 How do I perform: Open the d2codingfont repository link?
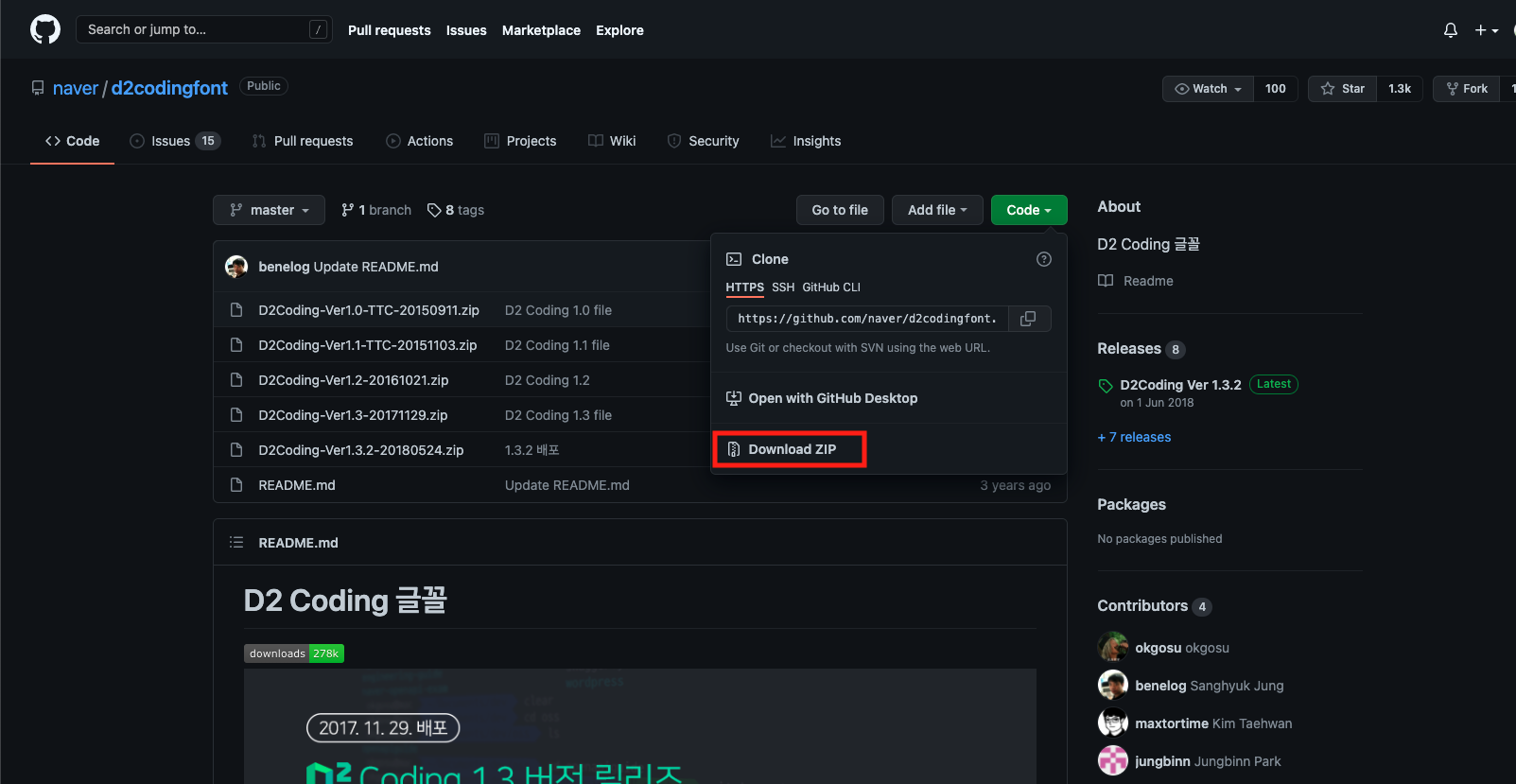pyautogui.click(x=169, y=88)
